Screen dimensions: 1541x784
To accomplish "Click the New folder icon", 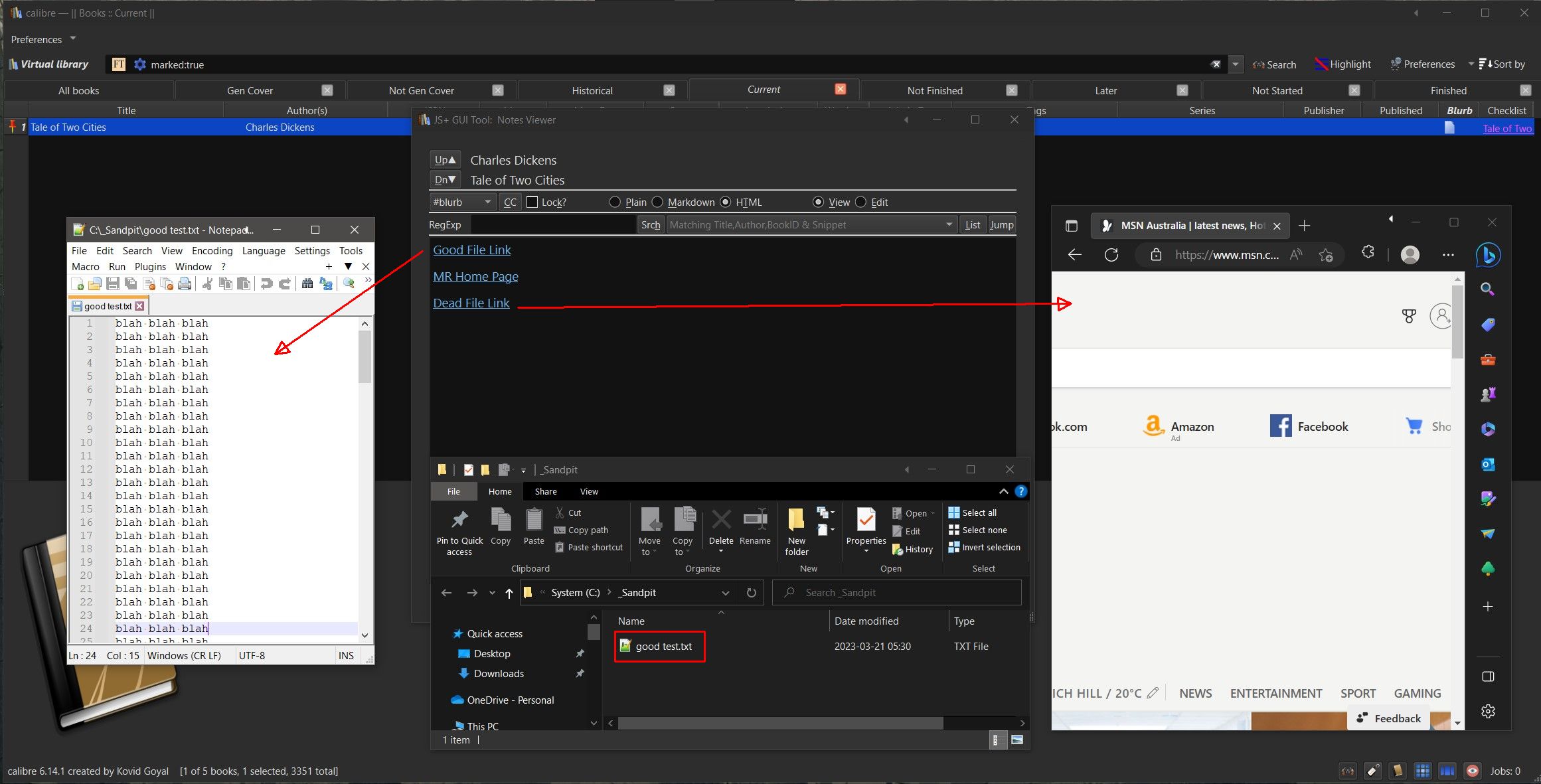I will (796, 520).
